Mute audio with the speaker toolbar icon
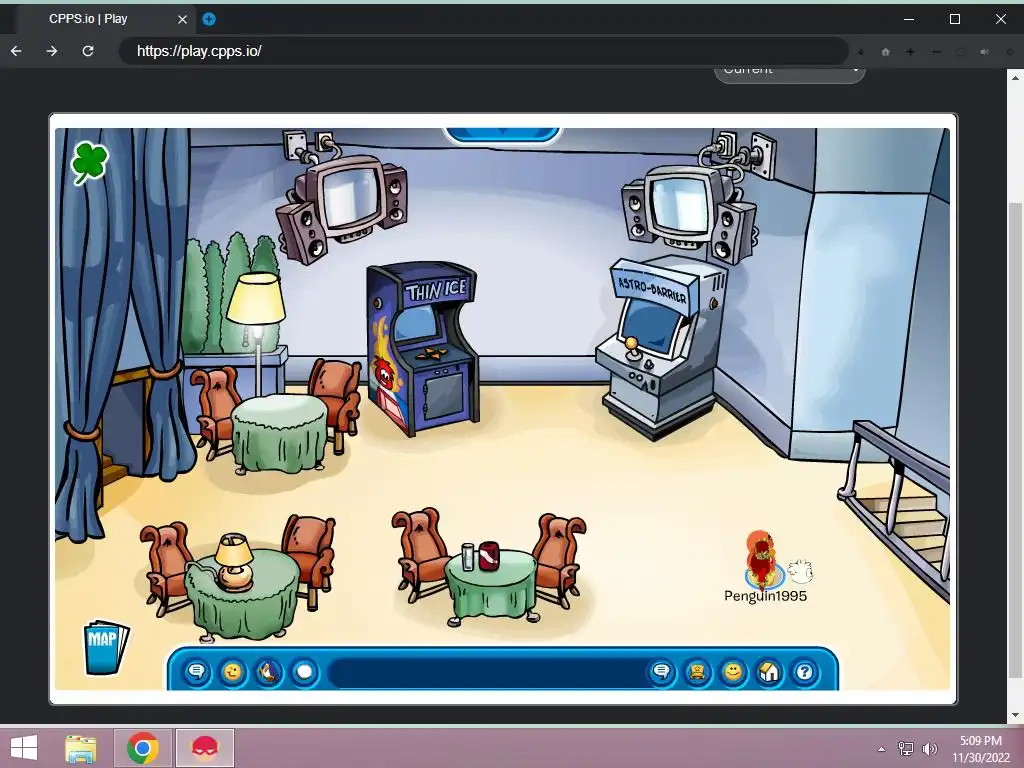The width and height of the screenshot is (1024, 768). (x=984, y=52)
